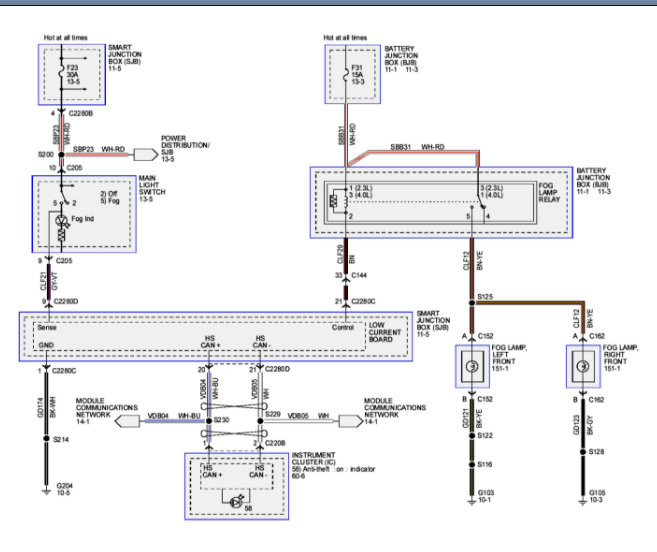Select the Fog Ind lamp symbol
Viewport: 657px width, 552px height.
pyautogui.click(x=62, y=219)
